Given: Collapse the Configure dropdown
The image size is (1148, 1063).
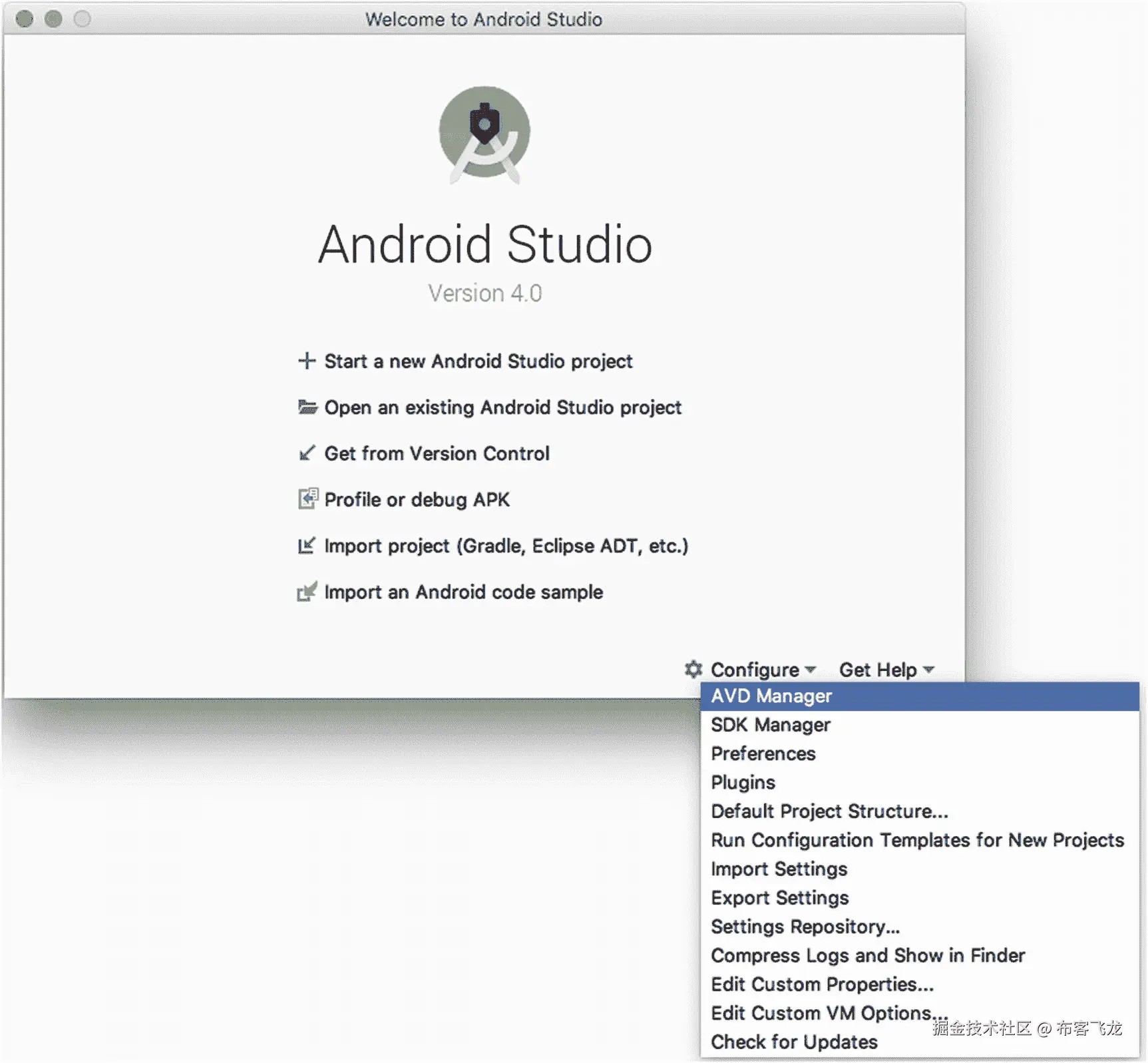Looking at the screenshot, I should pyautogui.click(x=763, y=670).
